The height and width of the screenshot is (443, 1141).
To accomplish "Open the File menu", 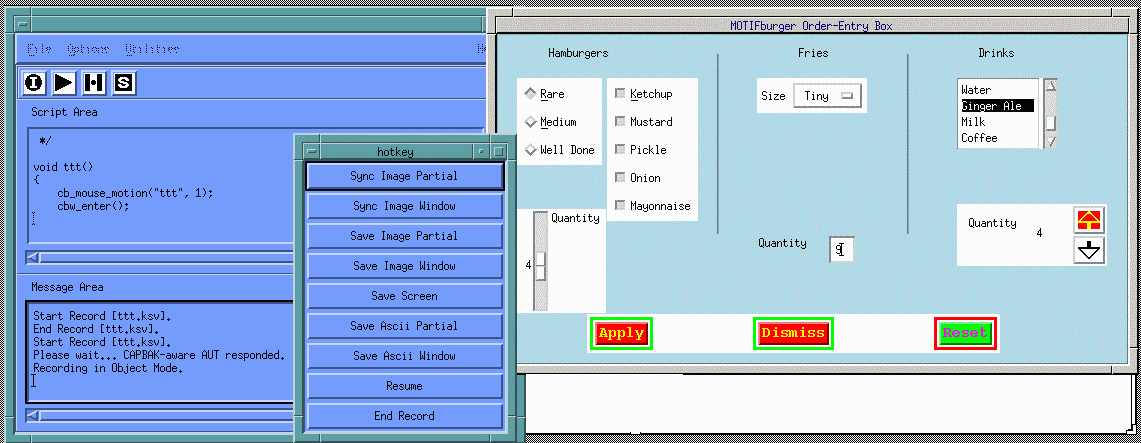I will pos(40,49).
